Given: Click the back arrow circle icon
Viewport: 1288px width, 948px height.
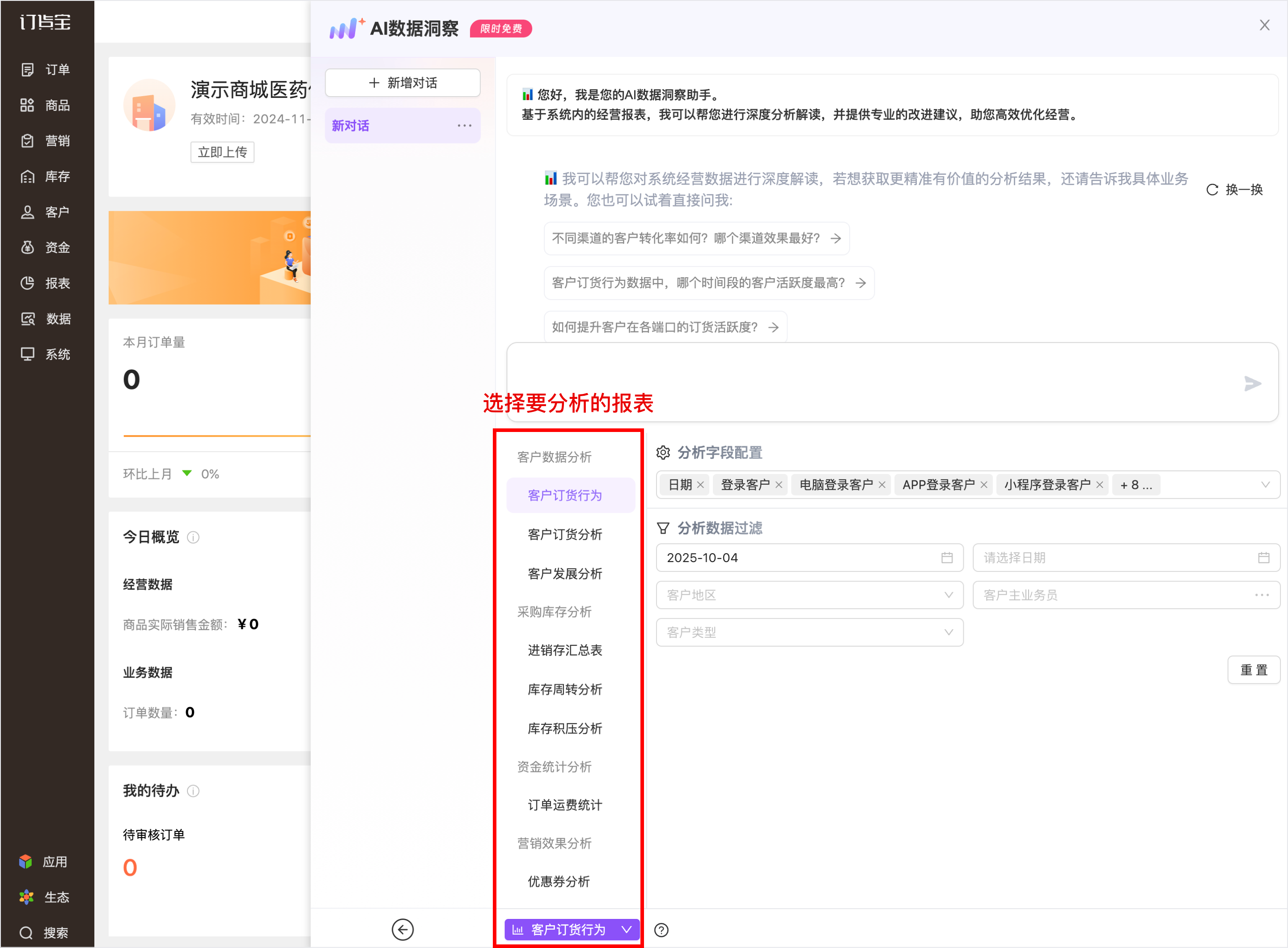Looking at the screenshot, I should click(x=402, y=929).
